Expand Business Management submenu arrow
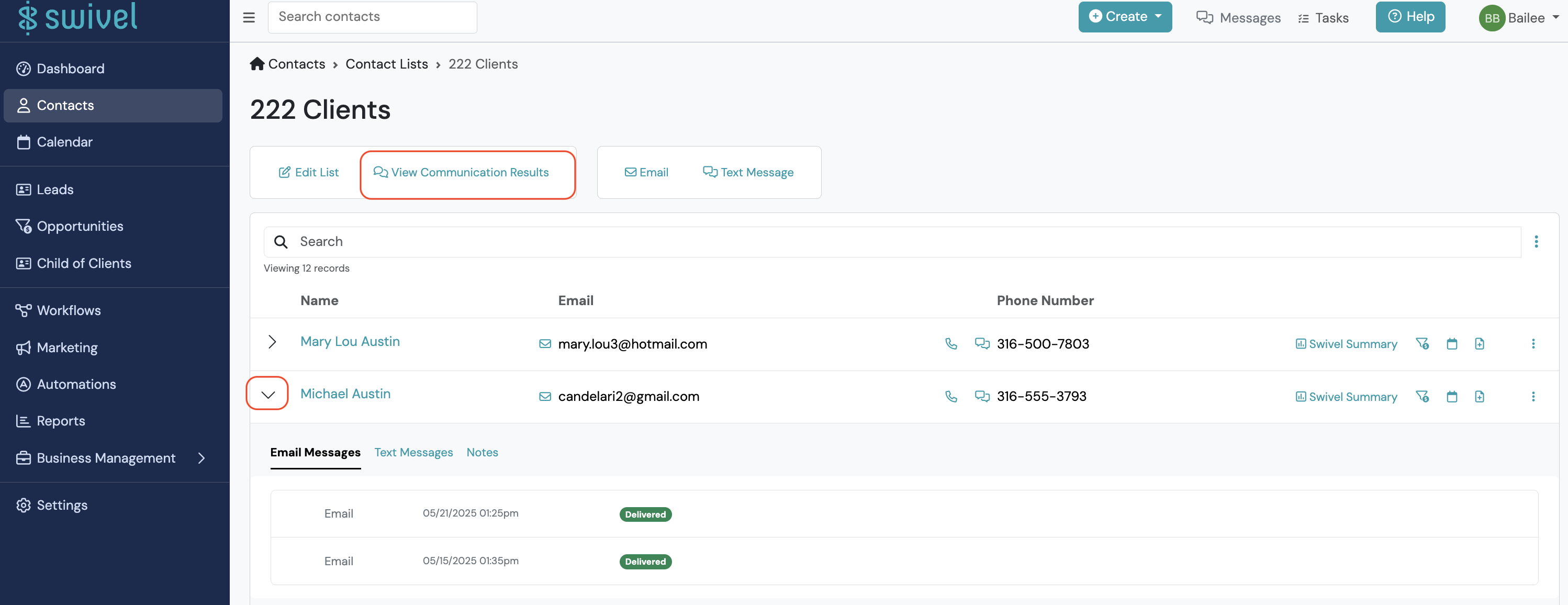This screenshot has height=605, width=1568. [201, 458]
